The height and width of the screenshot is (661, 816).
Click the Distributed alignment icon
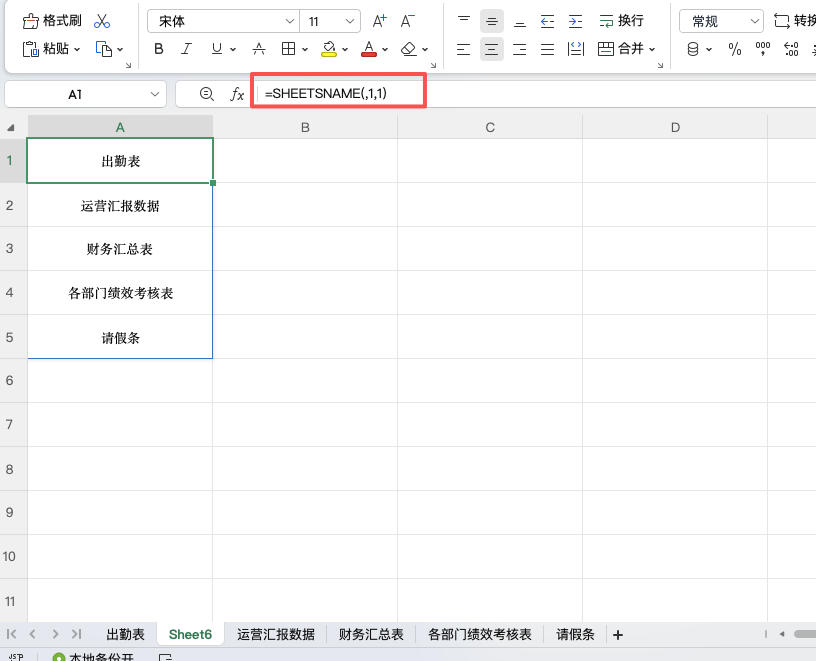(x=576, y=49)
